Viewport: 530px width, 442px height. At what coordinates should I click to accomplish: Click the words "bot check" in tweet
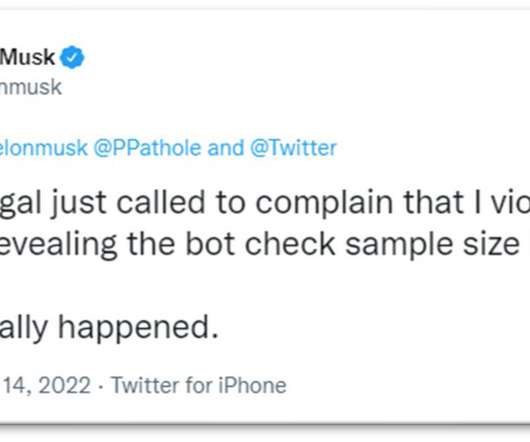click(261, 244)
